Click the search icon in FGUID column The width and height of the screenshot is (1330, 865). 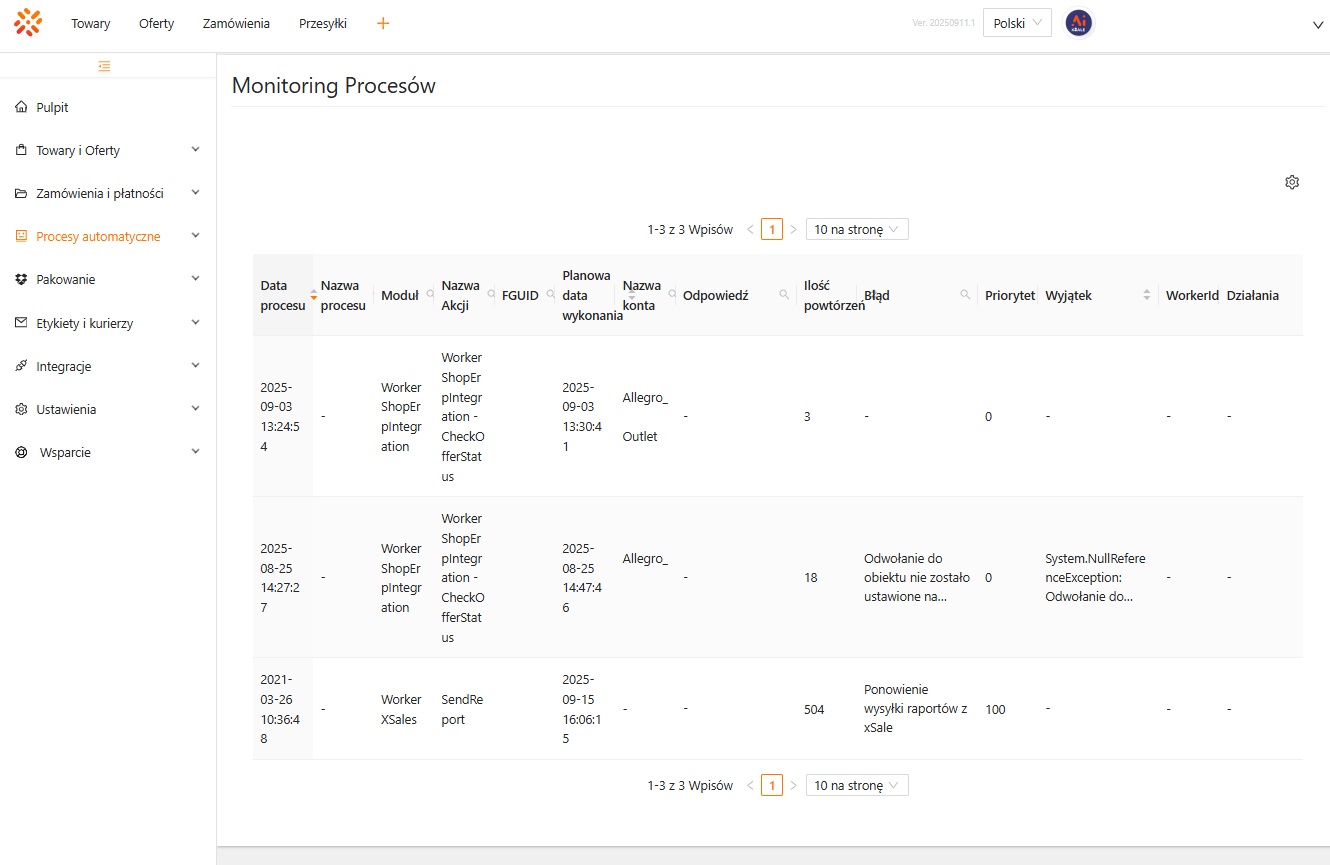[551, 295]
